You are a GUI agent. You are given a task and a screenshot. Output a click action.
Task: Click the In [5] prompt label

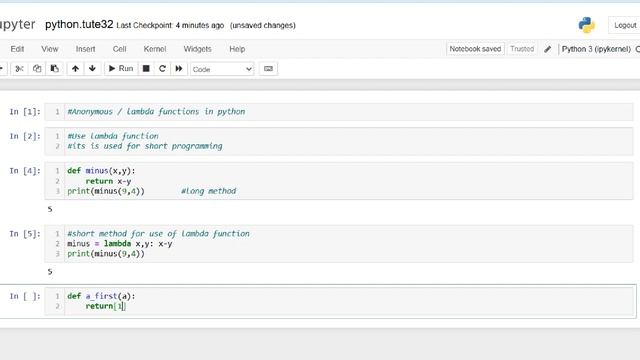pyautogui.click(x=25, y=233)
